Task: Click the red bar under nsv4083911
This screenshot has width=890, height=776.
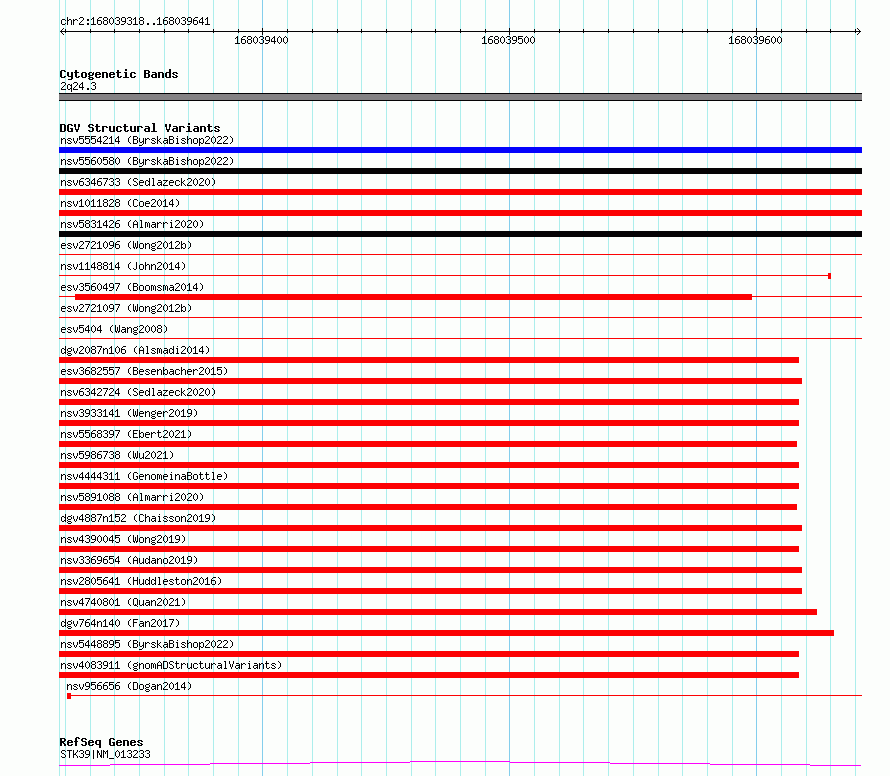Action: tap(429, 675)
